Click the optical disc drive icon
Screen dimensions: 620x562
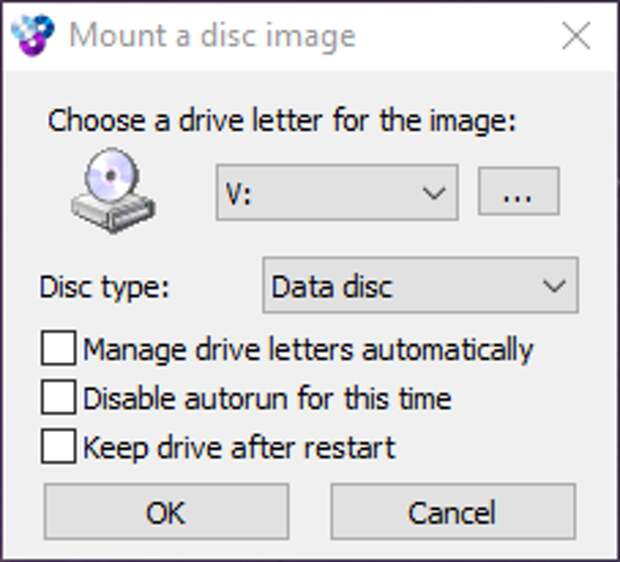tap(113, 190)
